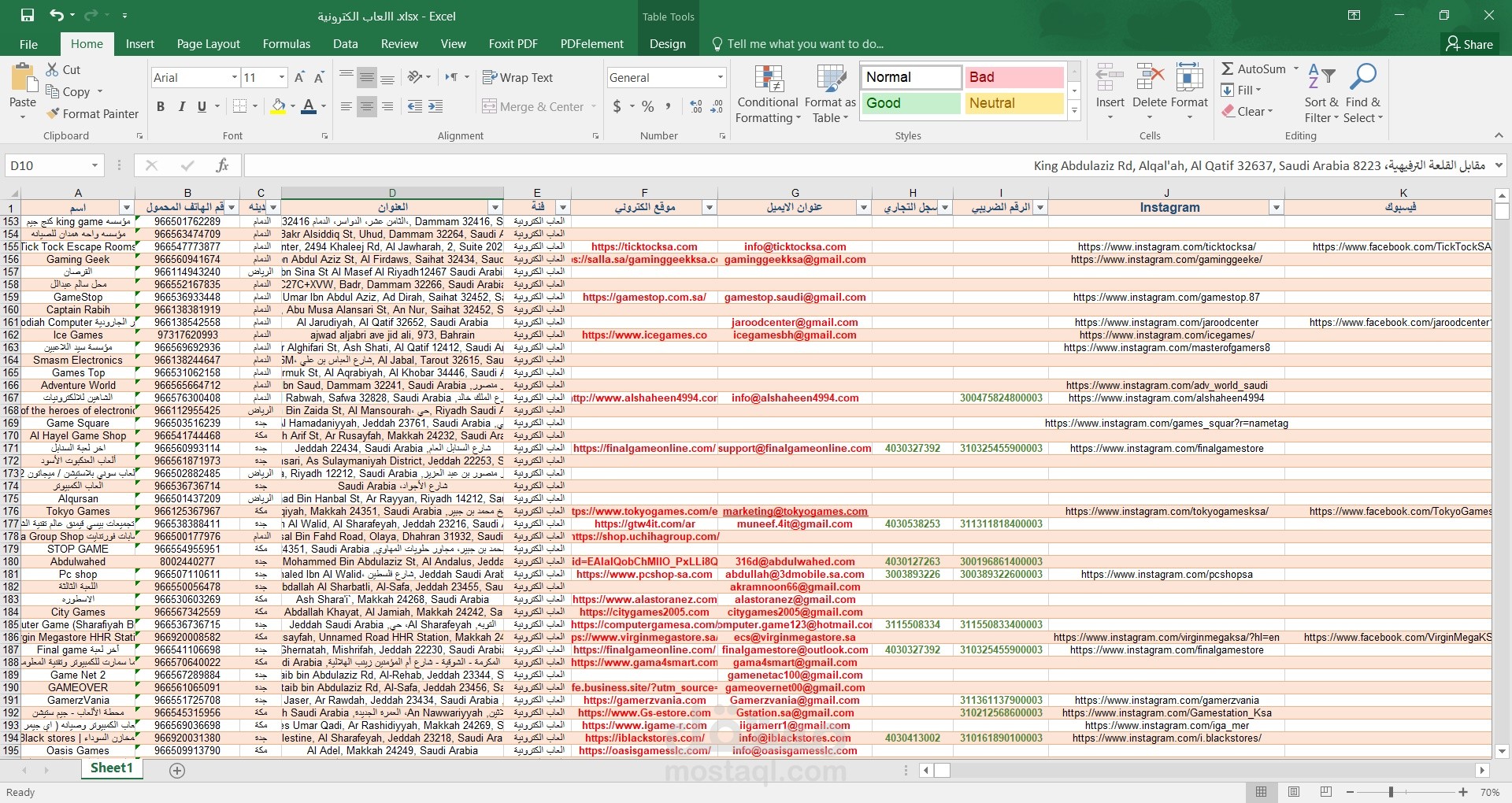Viewport: 1512px width, 803px height.
Task: Toggle Normal view in status bar
Action: click(x=1262, y=792)
